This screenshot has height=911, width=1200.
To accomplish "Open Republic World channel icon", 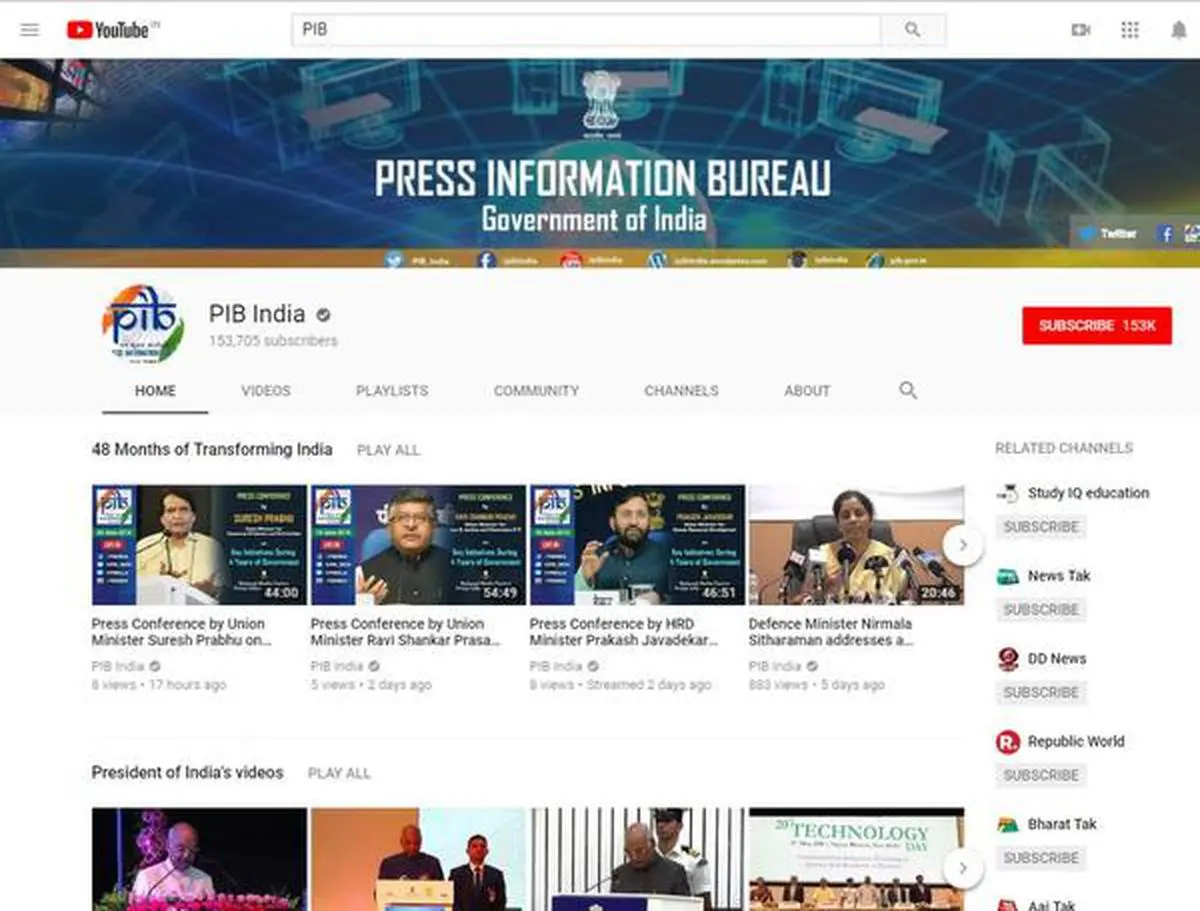I will [x=1008, y=742].
